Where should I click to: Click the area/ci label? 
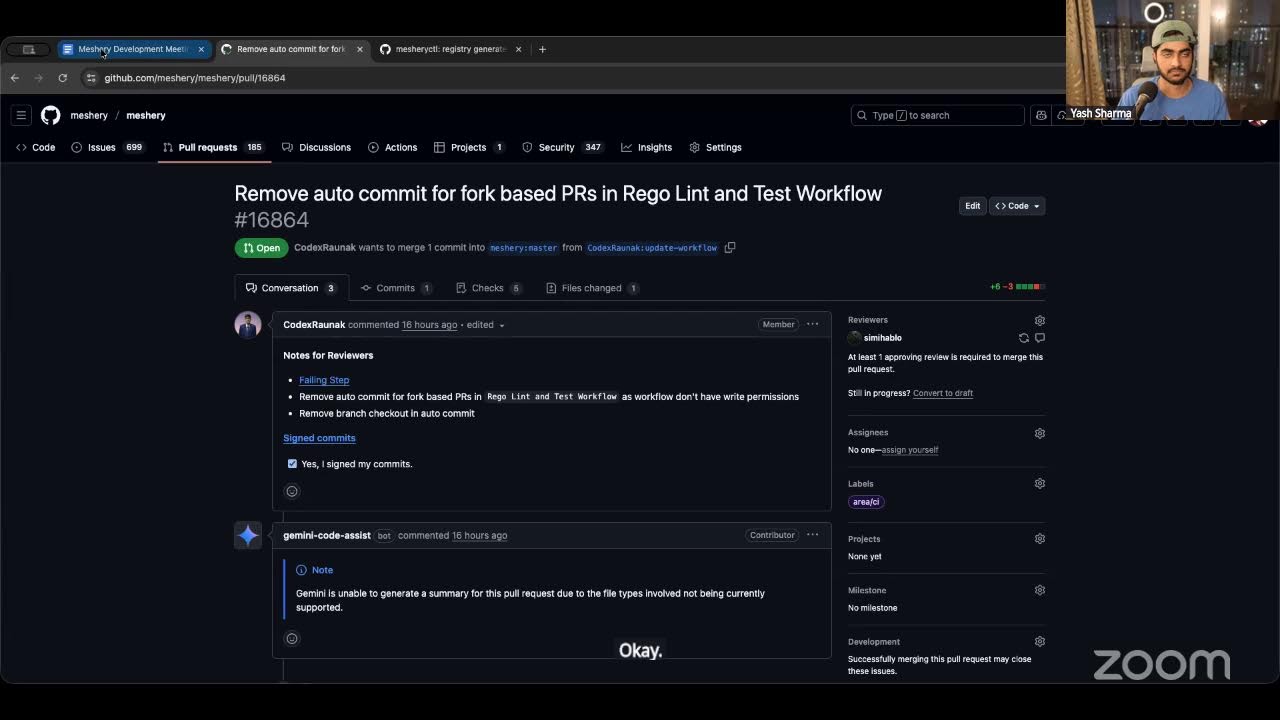(866, 502)
